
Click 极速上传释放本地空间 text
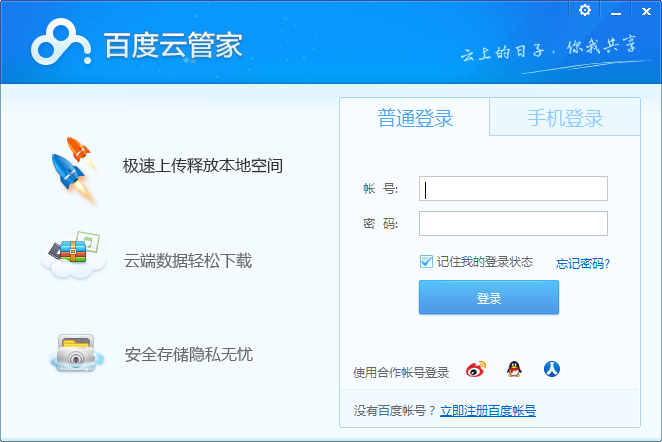point(203,165)
